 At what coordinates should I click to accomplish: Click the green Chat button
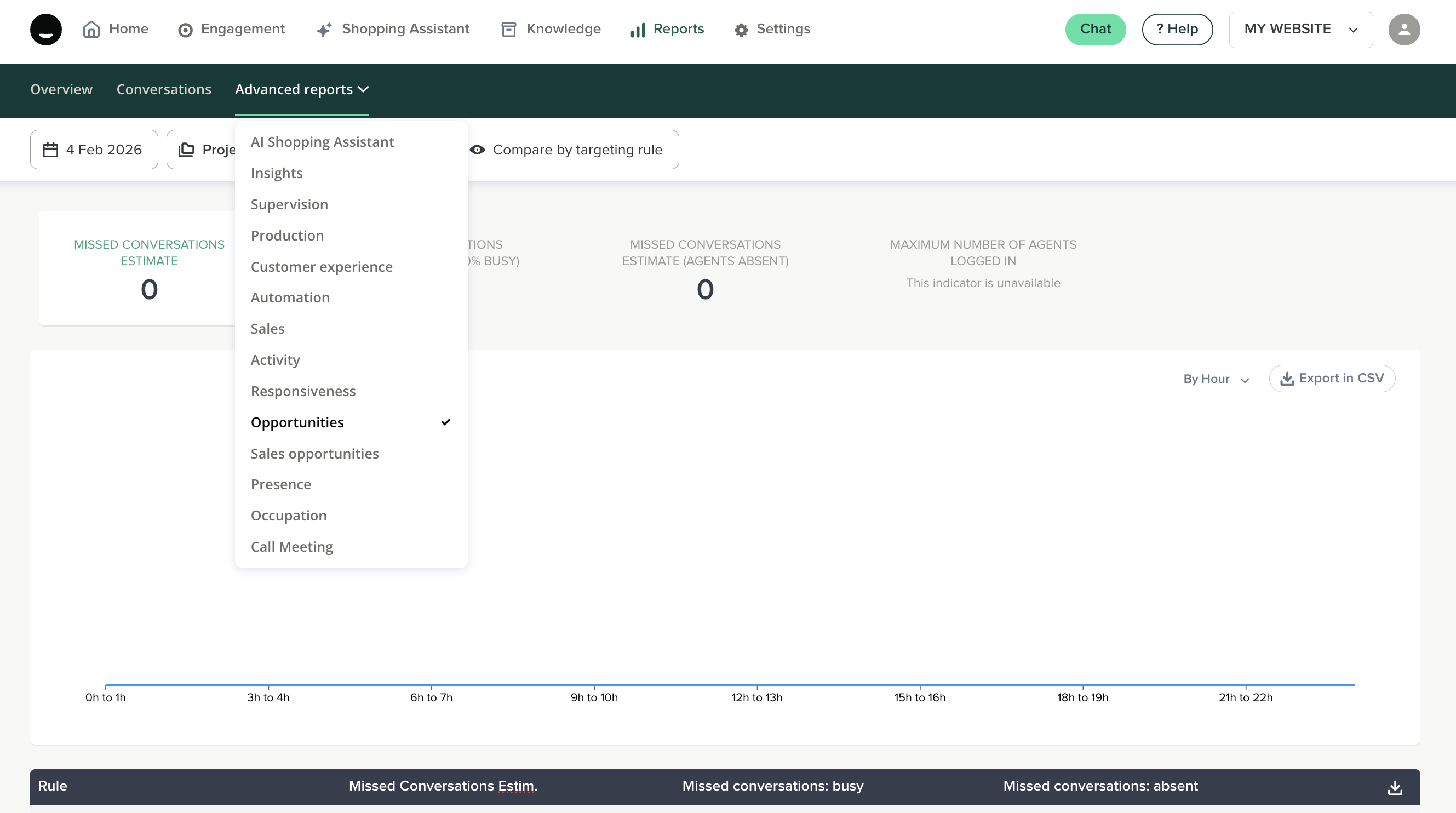(1095, 30)
